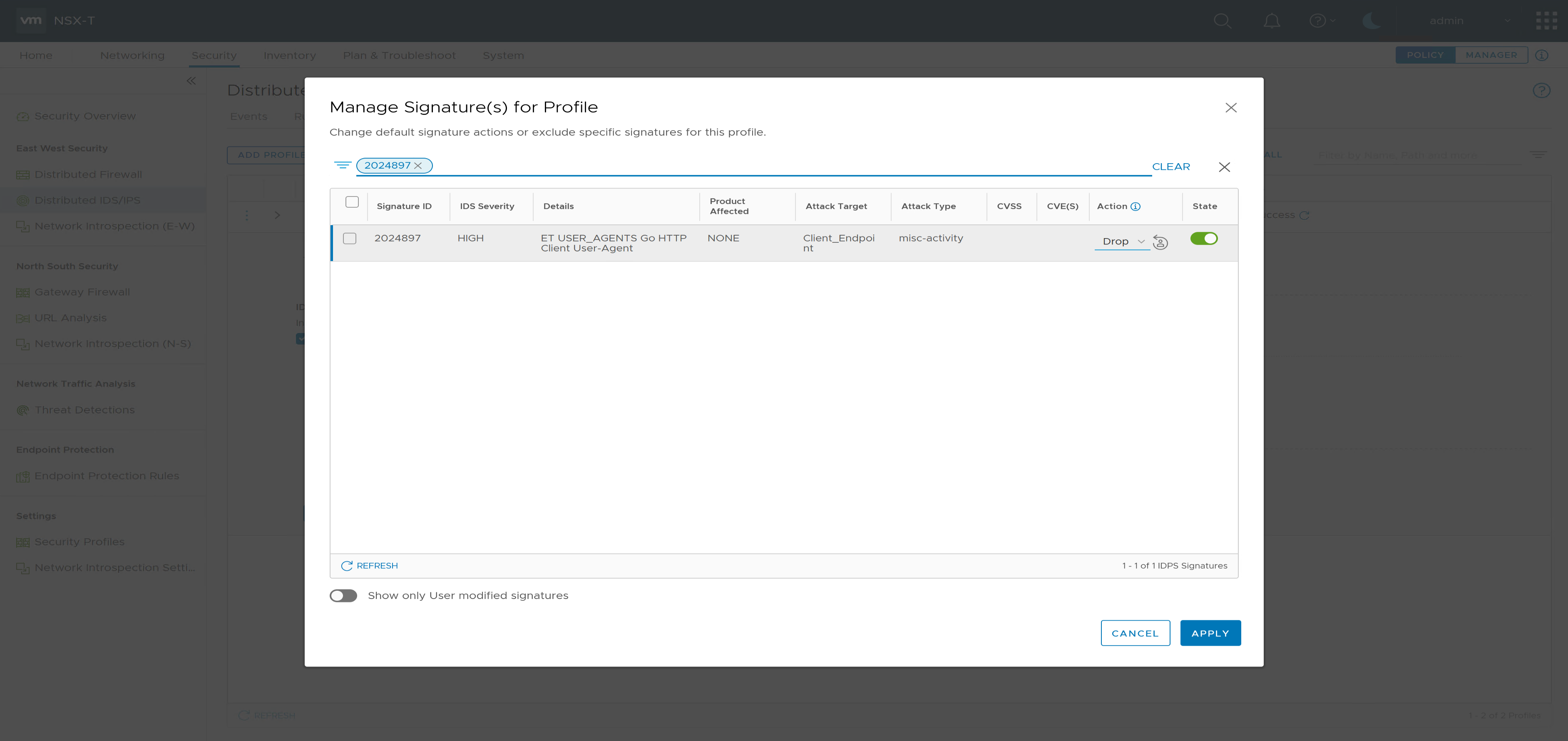Check the box for signature 2024897

pos(349,238)
